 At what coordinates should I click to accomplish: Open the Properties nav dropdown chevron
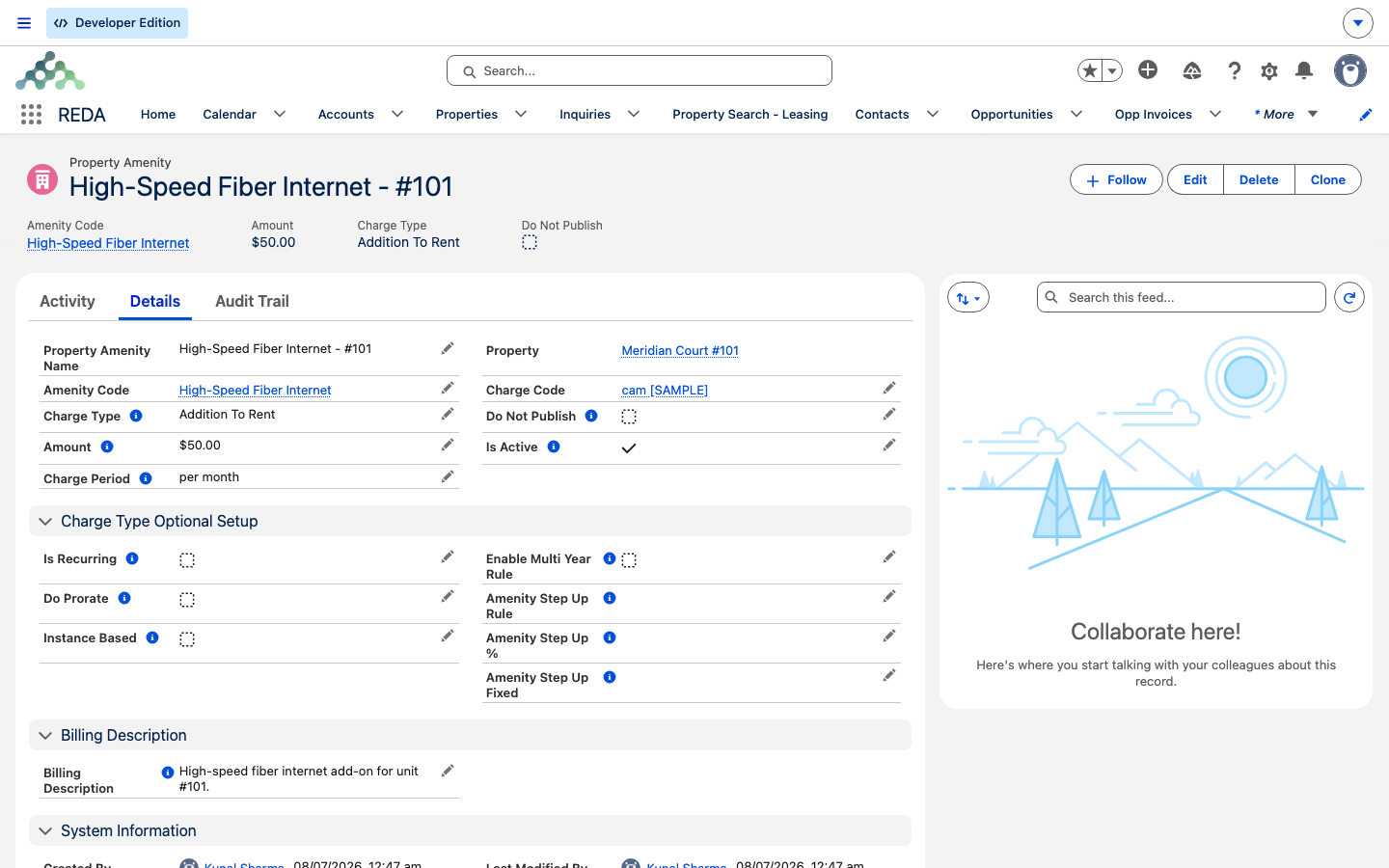(521, 114)
